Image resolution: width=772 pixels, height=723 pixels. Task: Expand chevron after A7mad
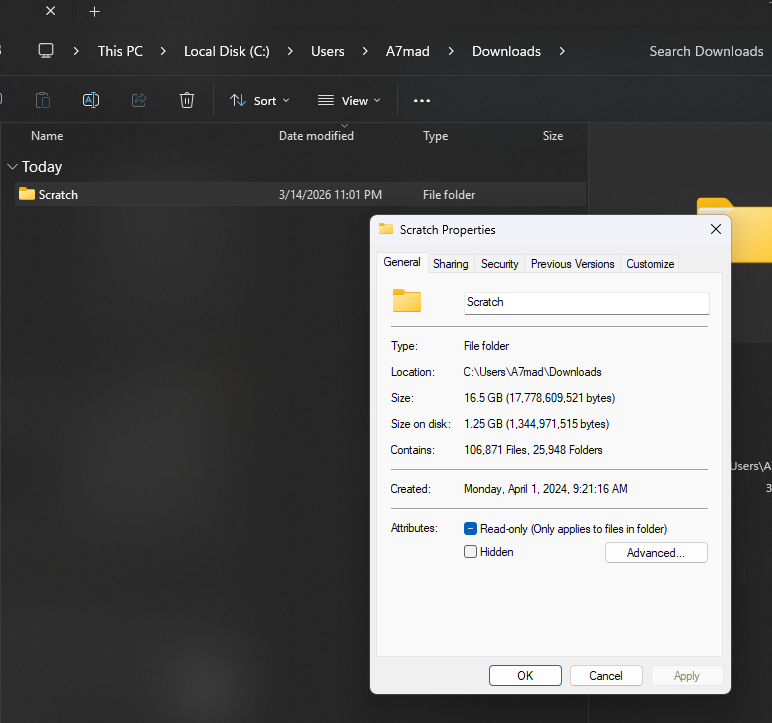450,51
